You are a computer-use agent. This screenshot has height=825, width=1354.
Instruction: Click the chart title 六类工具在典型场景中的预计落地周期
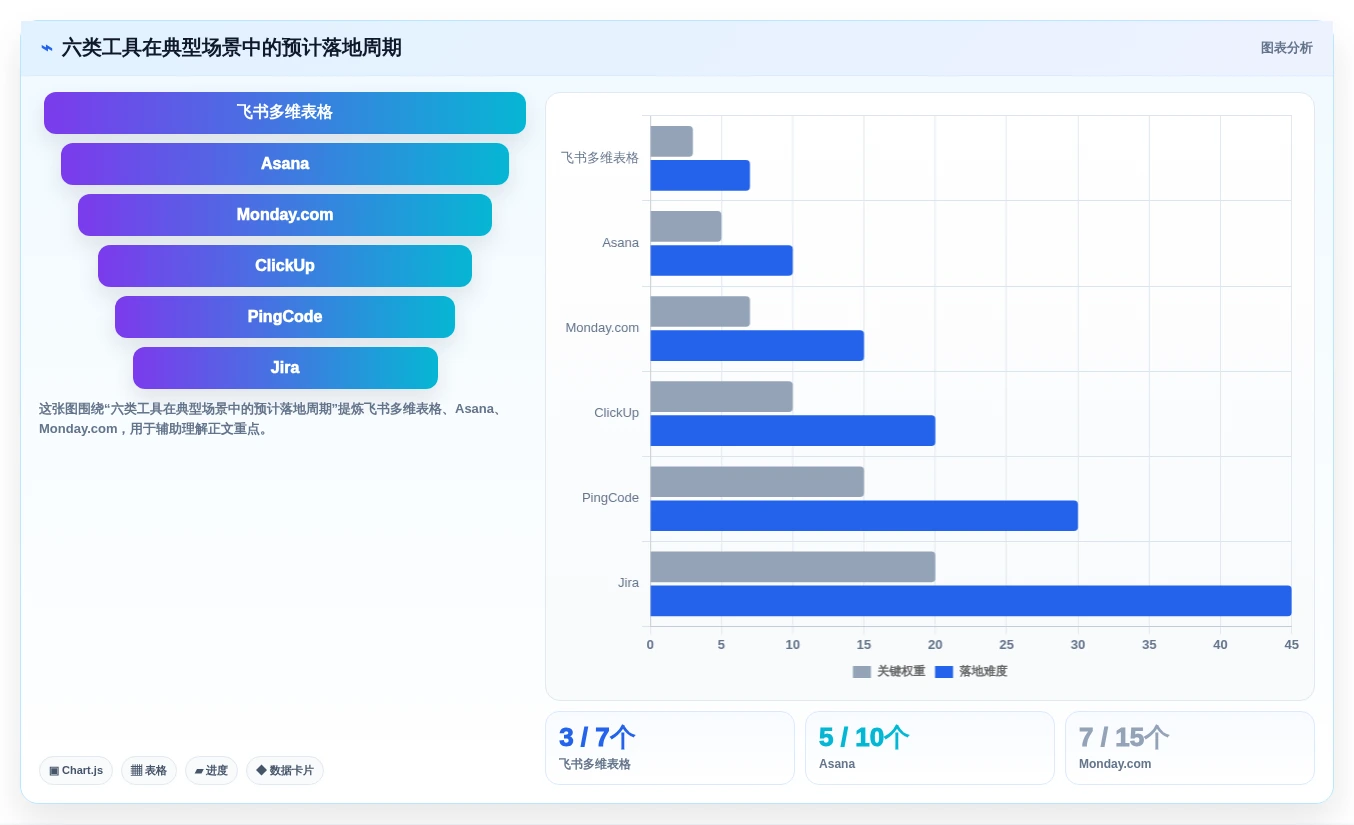pos(232,48)
